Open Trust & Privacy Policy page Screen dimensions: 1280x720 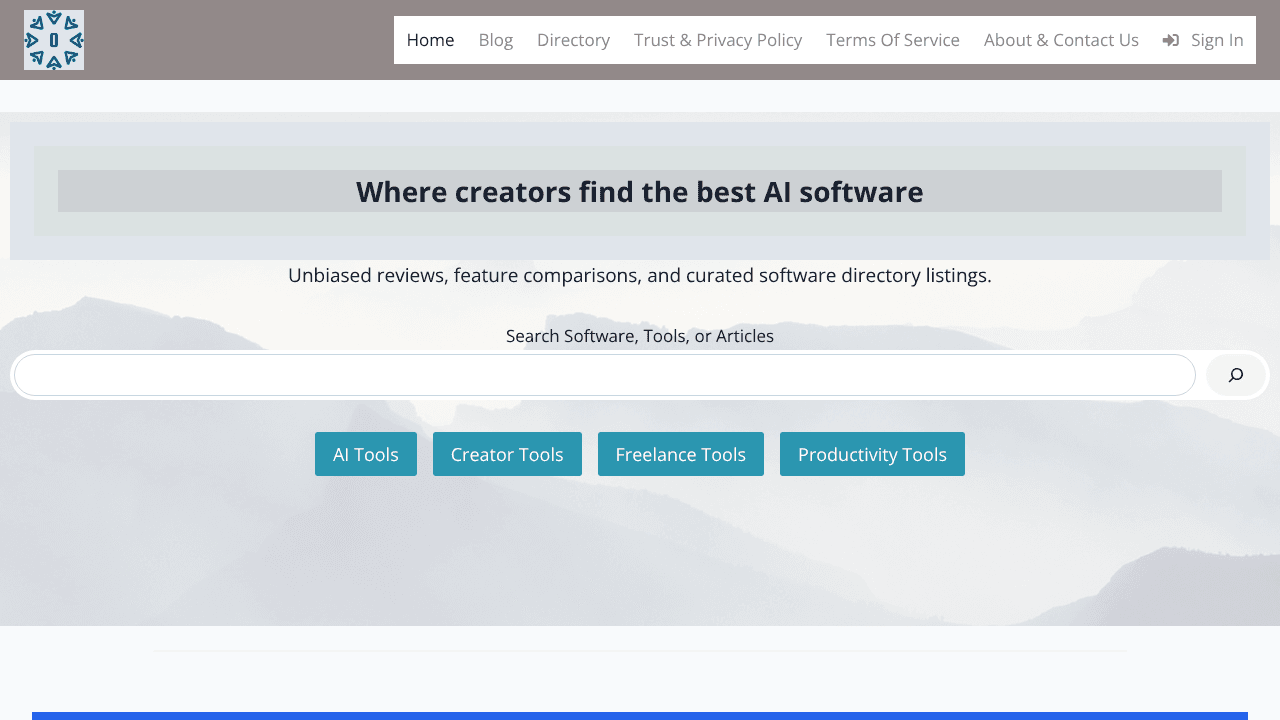pyautogui.click(x=718, y=40)
